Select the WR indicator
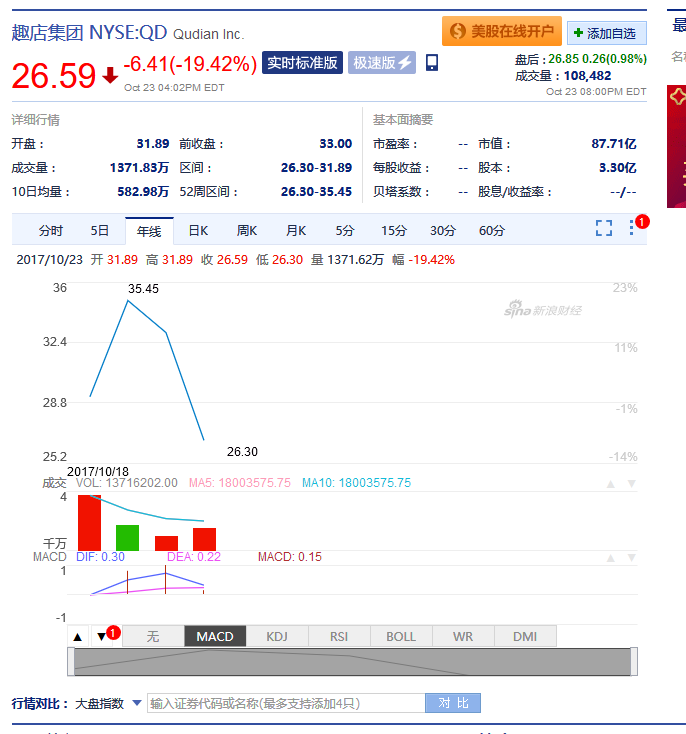This screenshot has height=734, width=686. (463, 637)
